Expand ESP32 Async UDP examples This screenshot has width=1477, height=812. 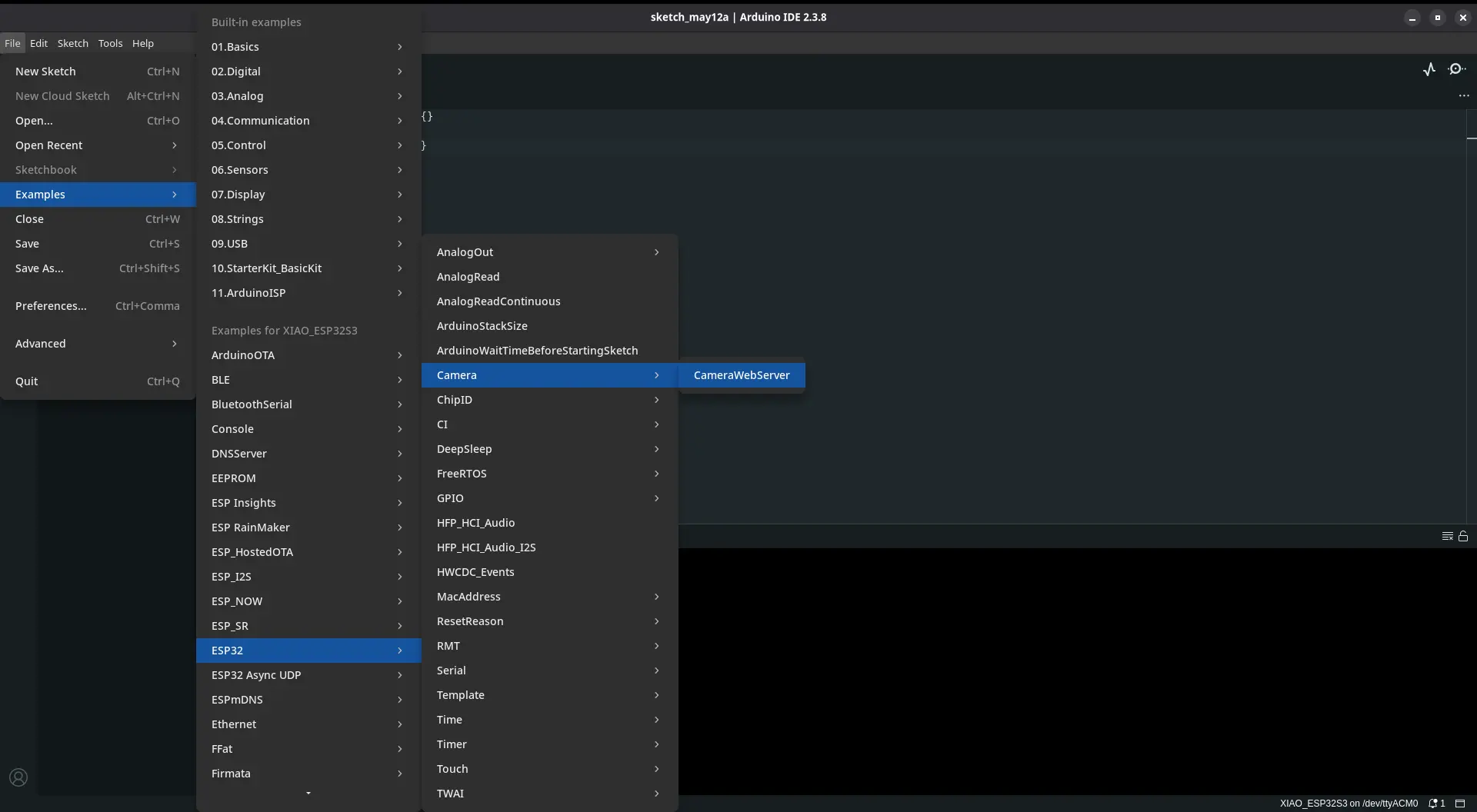click(308, 675)
